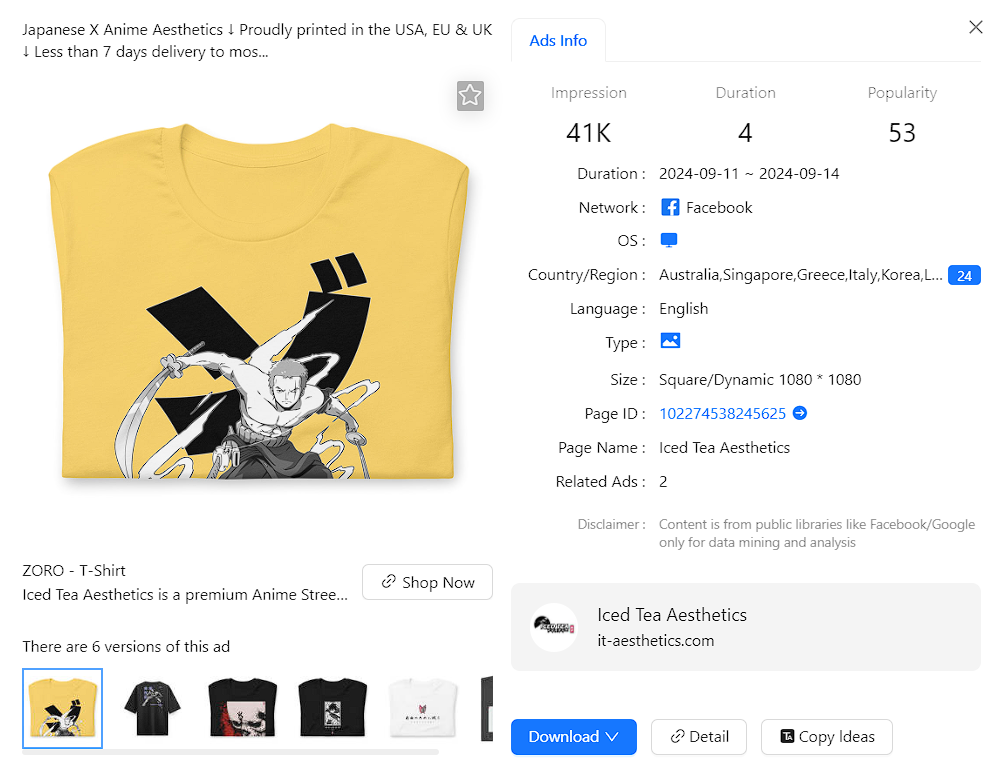Select the white t-shirt ad version thumbnail
The image size is (1006, 759).
point(422,712)
